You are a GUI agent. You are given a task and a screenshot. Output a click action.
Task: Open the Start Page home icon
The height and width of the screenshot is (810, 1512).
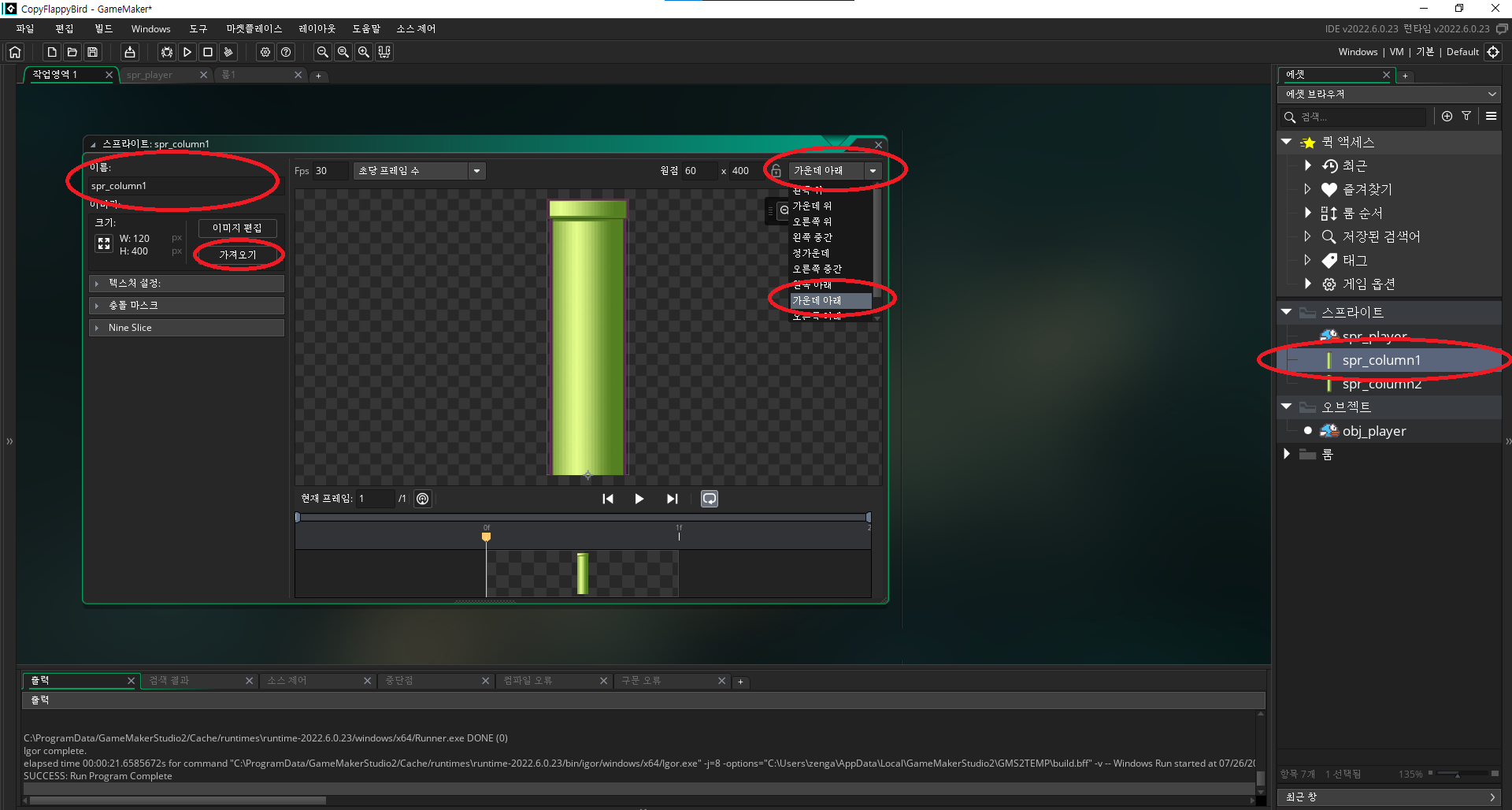15,52
